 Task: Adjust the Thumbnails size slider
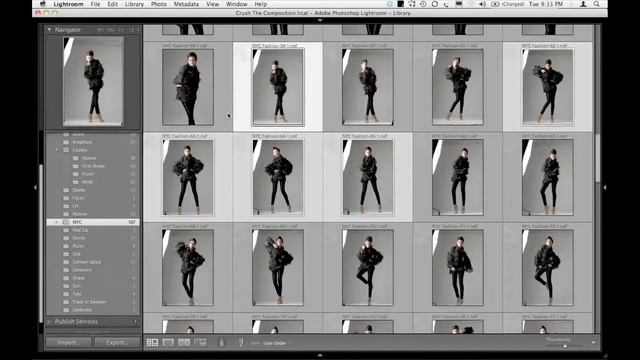565,346
